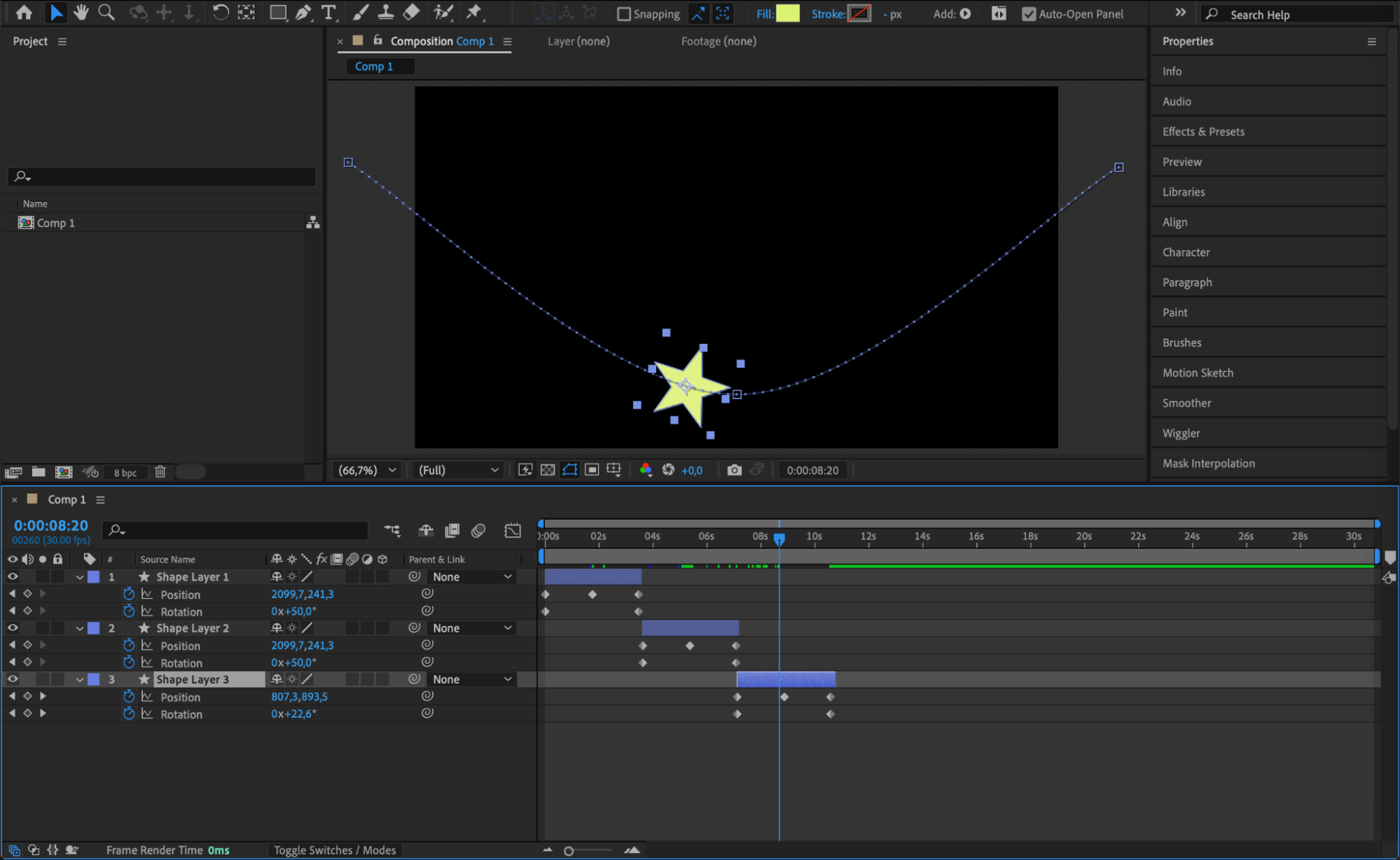This screenshot has width=1400, height=860.
Task: Take a snapshot with camera icon
Action: 734,470
